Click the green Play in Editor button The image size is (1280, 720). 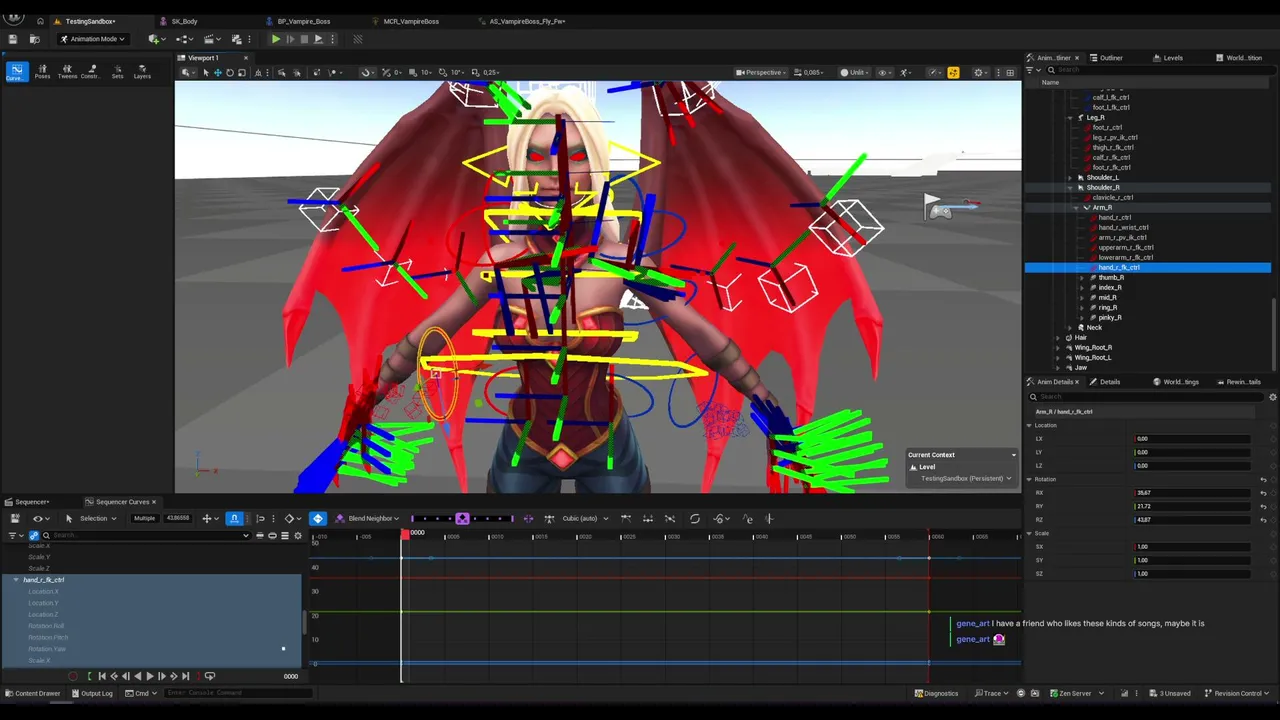(275, 39)
